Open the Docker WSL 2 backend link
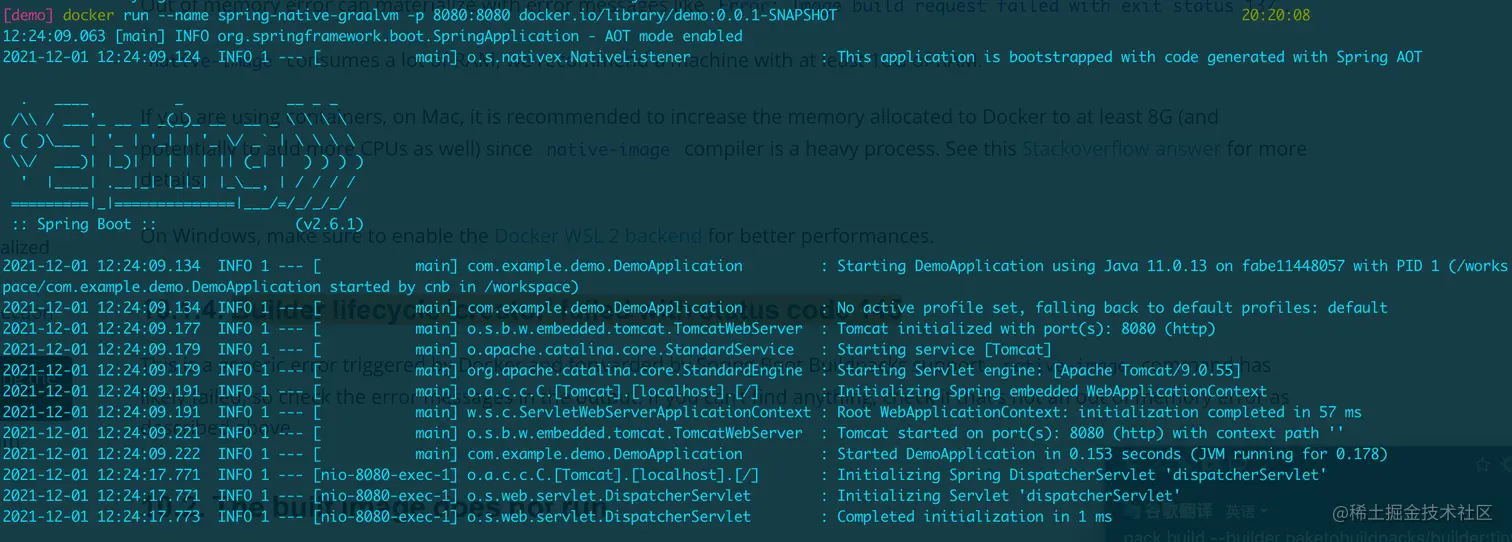 [x=598, y=237]
